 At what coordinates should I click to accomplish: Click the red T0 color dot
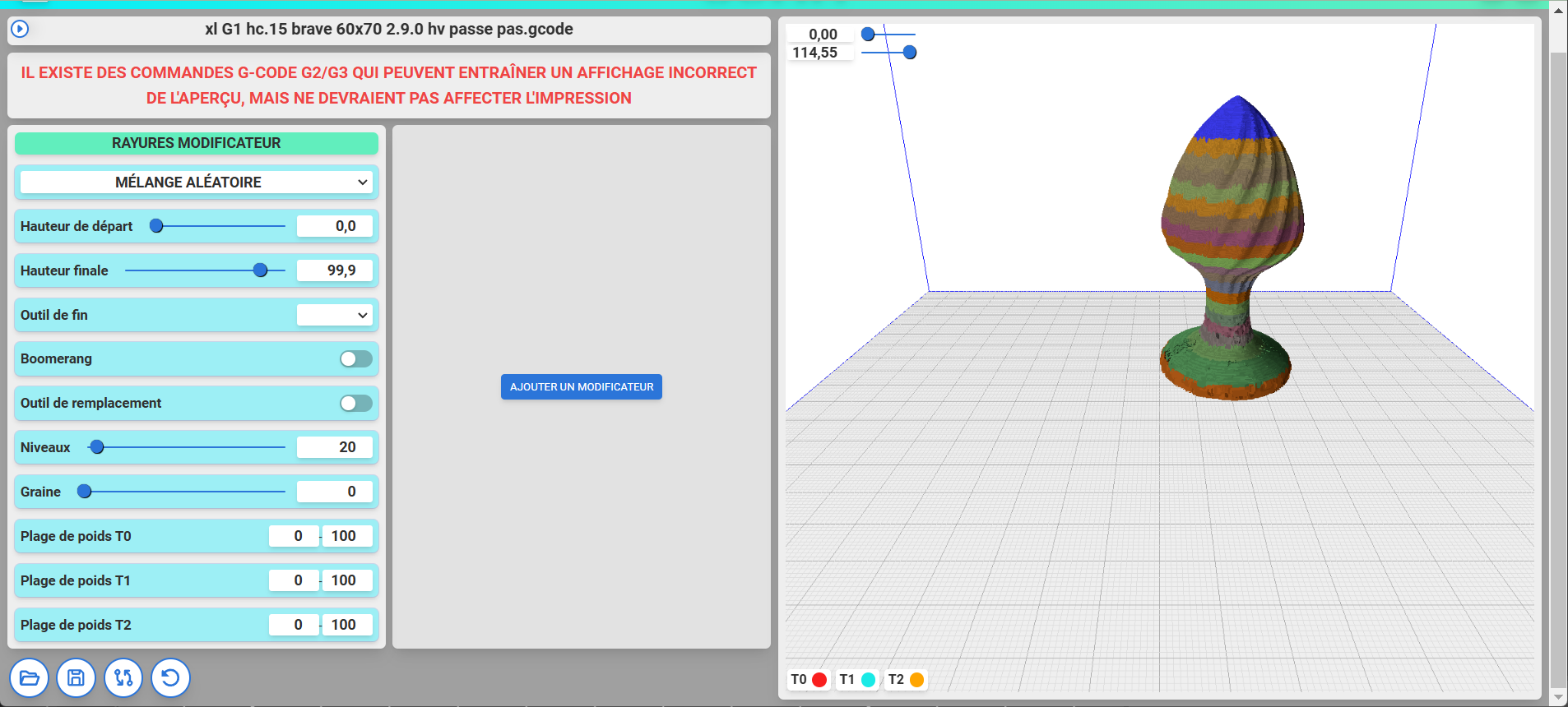tap(819, 680)
